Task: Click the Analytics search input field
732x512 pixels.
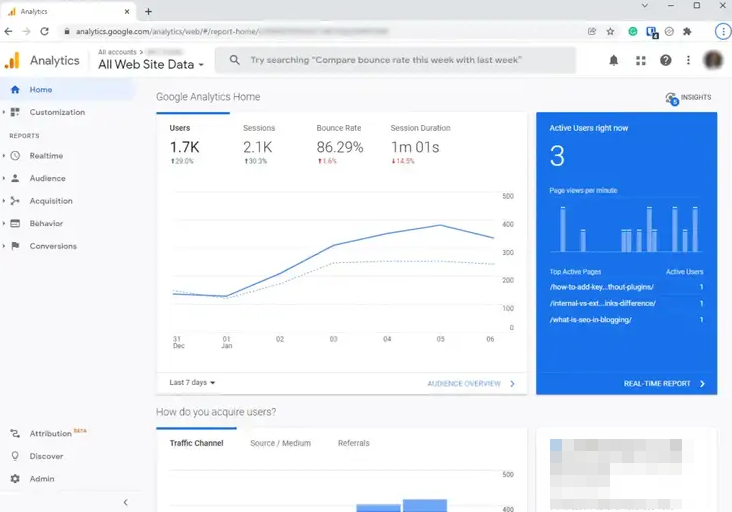Action: 395,60
